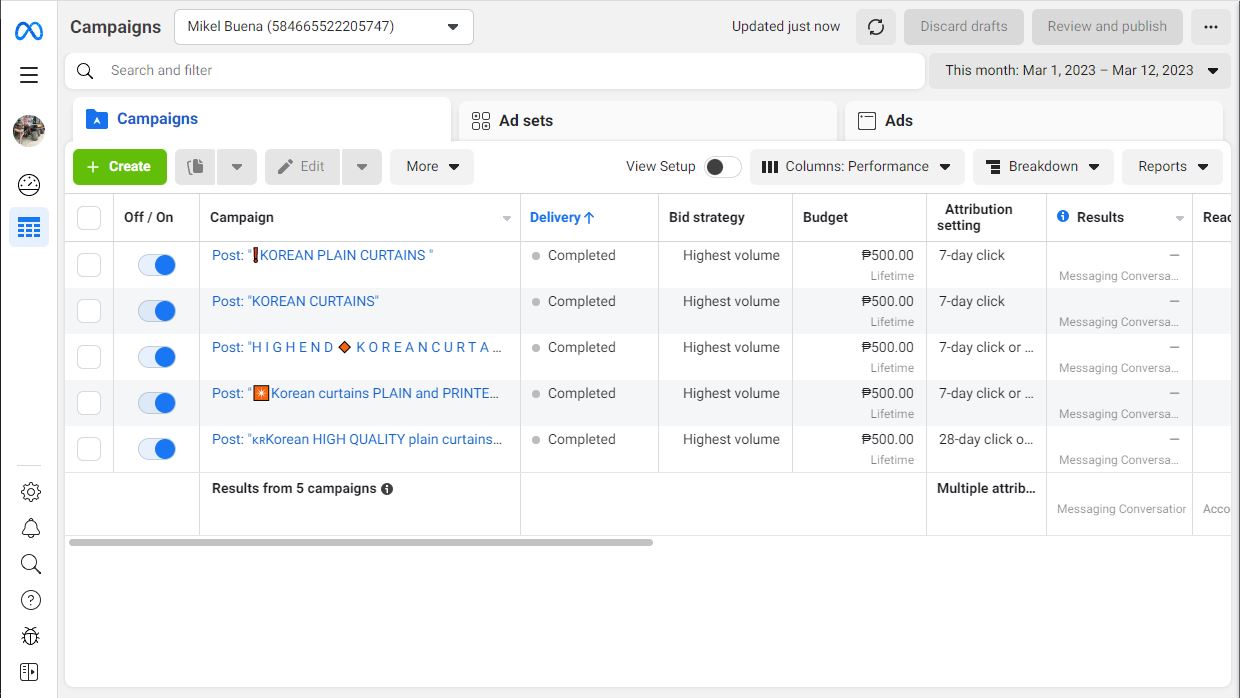Open Columns: Performance dropdown

(857, 167)
